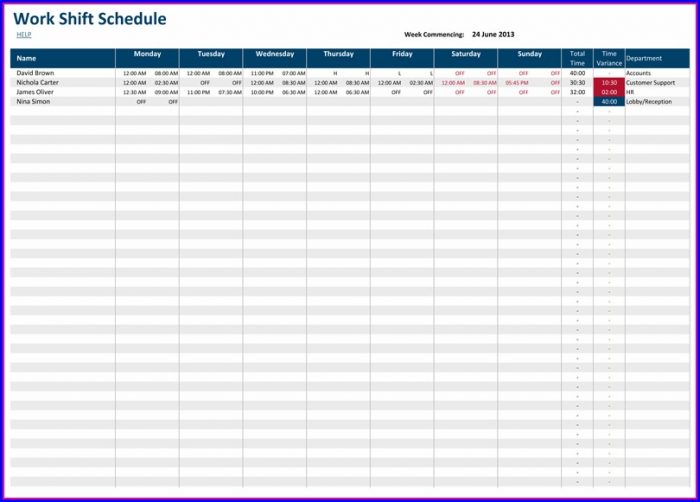This screenshot has height=502, width=700.
Task: Select the red 02:00 time variance cell
Action: pos(609,92)
